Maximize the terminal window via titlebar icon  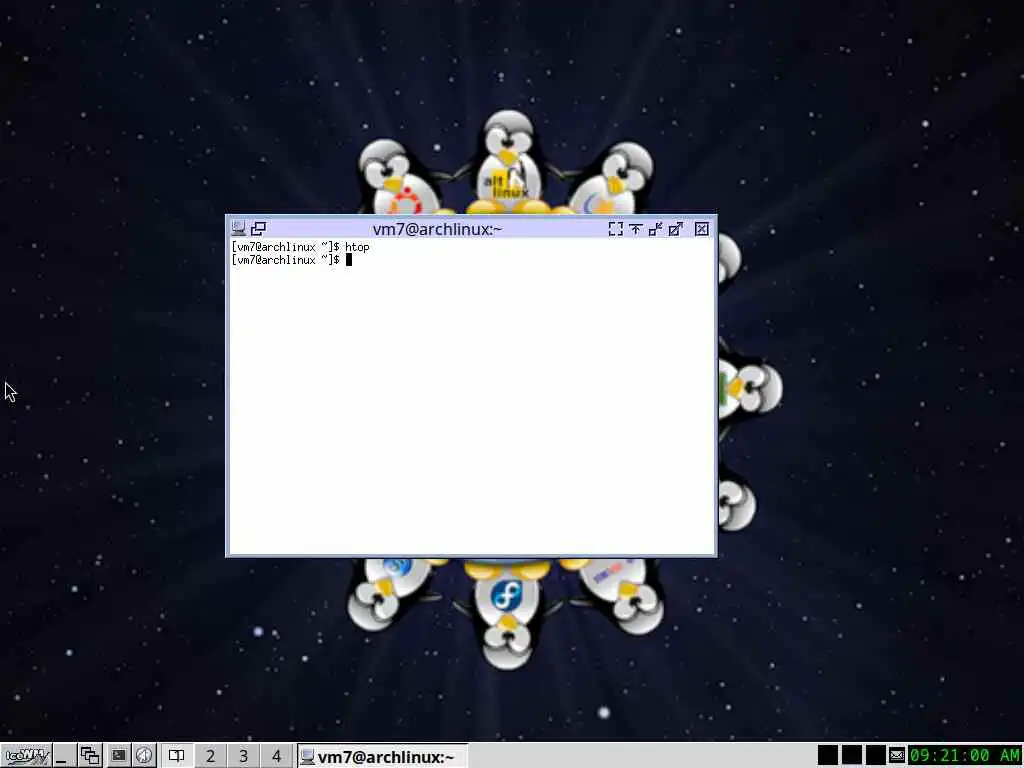pyautogui.click(x=676, y=229)
